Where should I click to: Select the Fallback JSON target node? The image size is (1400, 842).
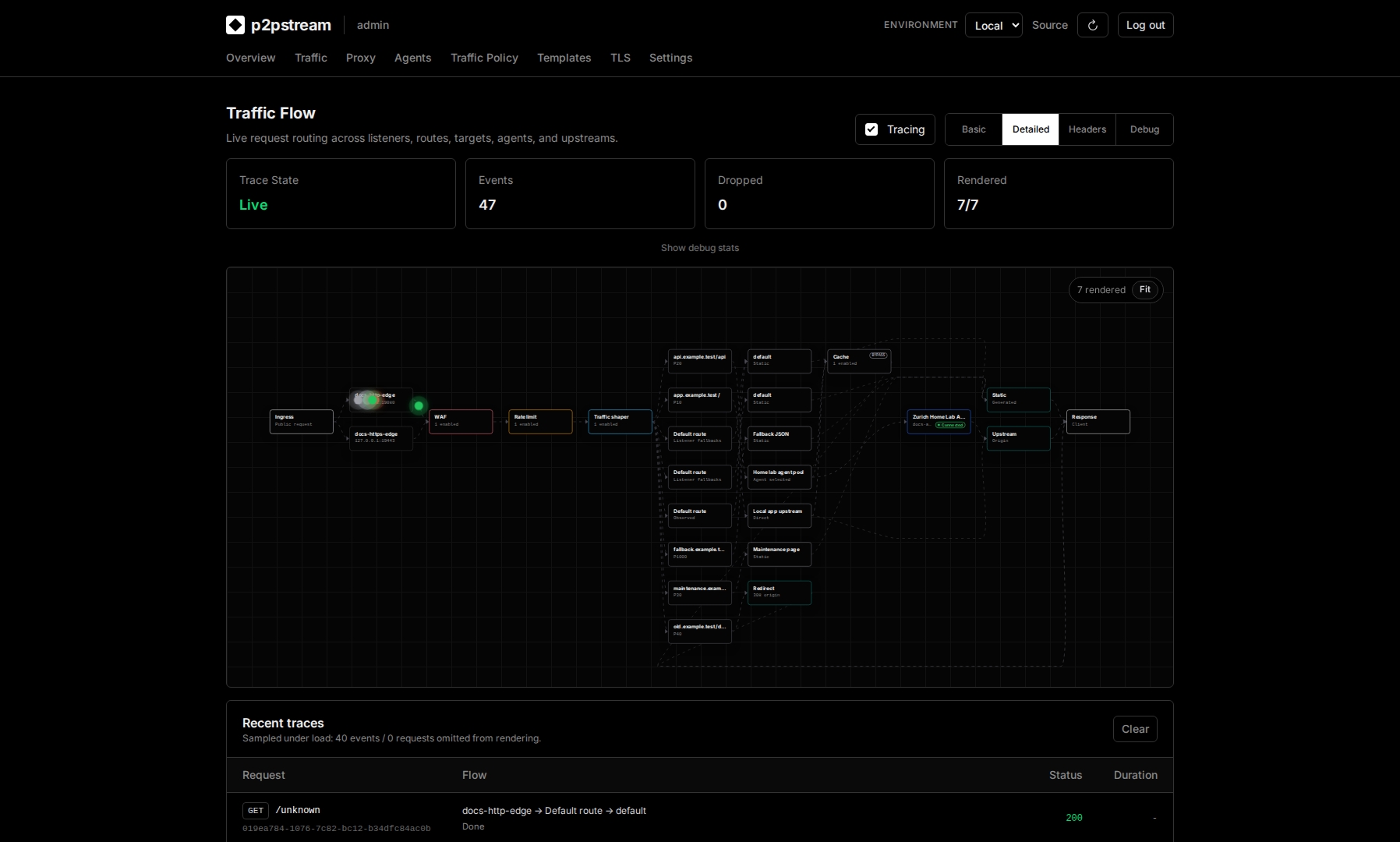tap(780, 438)
